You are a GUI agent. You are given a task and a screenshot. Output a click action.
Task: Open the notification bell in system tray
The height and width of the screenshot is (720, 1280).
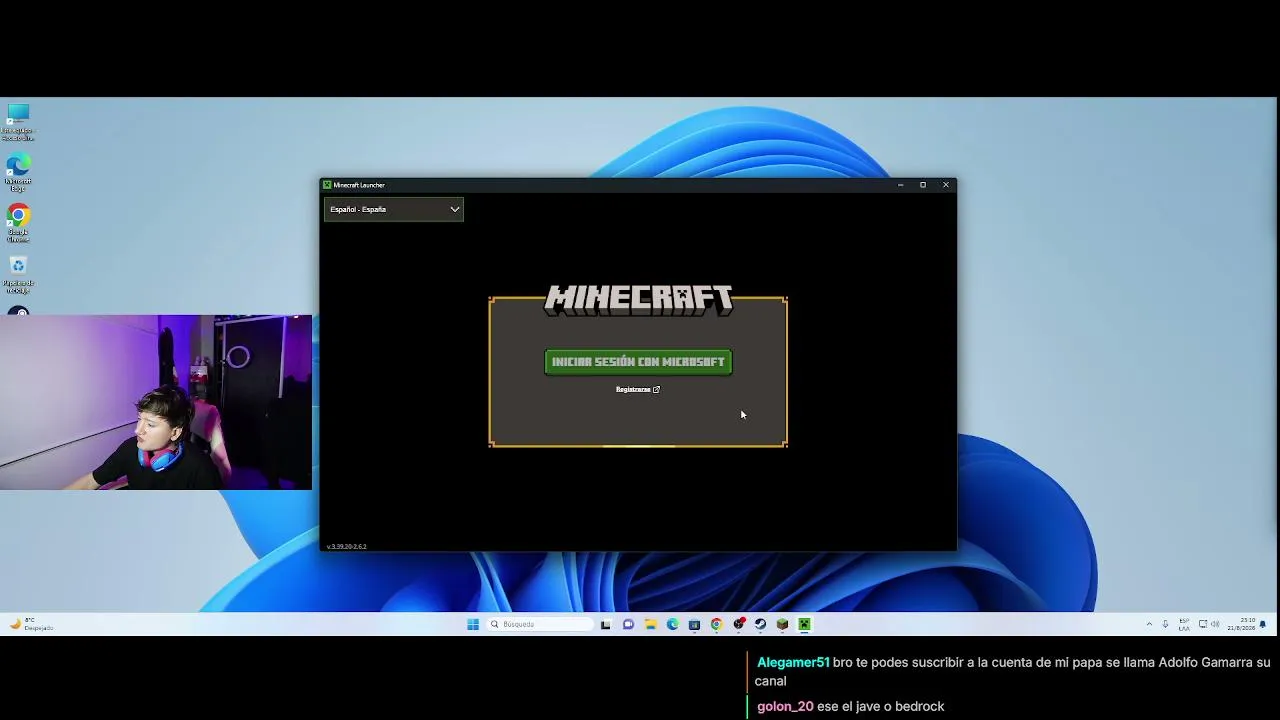pyautogui.click(x=1263, y=624)
